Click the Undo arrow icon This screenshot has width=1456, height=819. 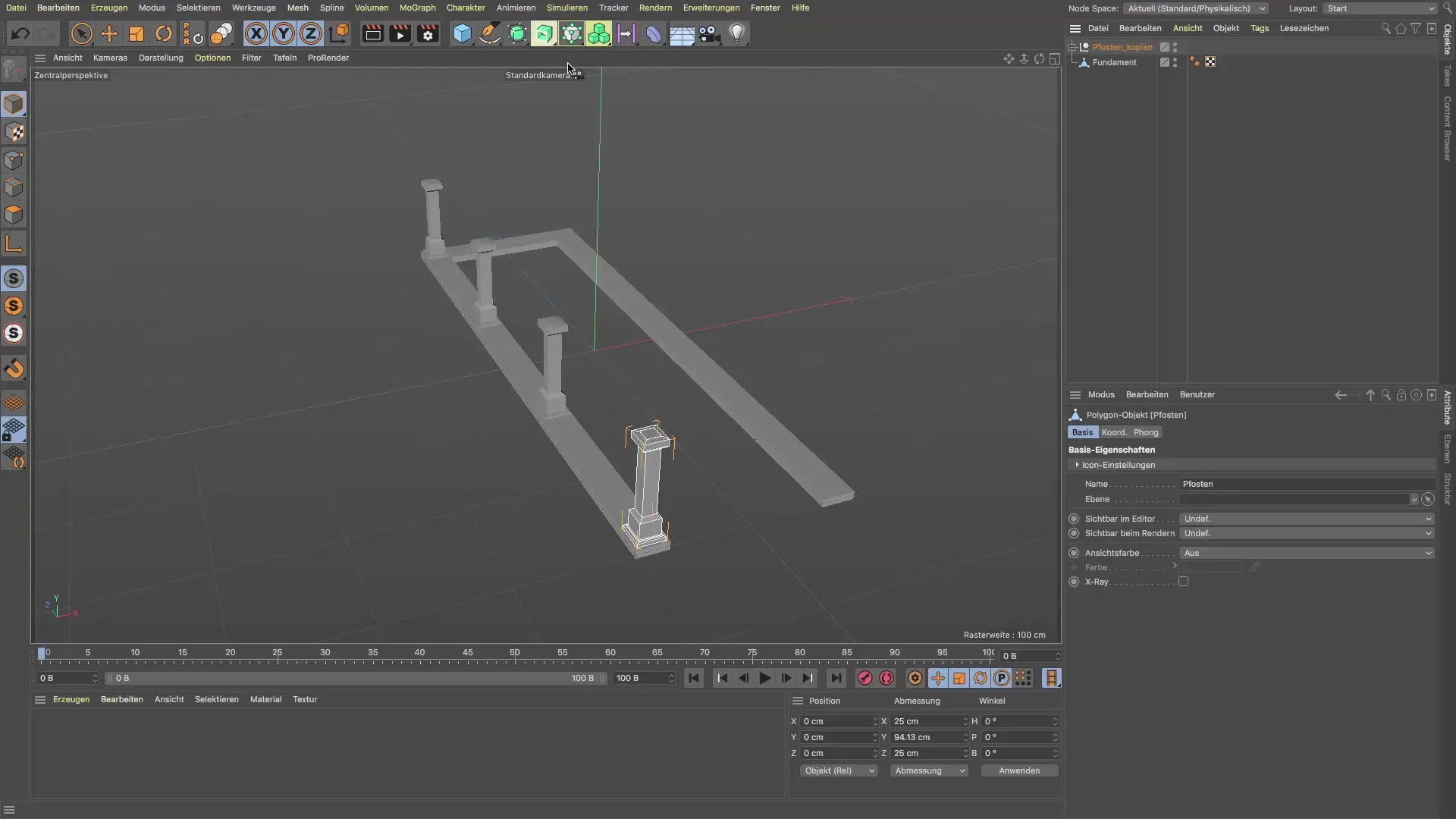coord(20,33)
